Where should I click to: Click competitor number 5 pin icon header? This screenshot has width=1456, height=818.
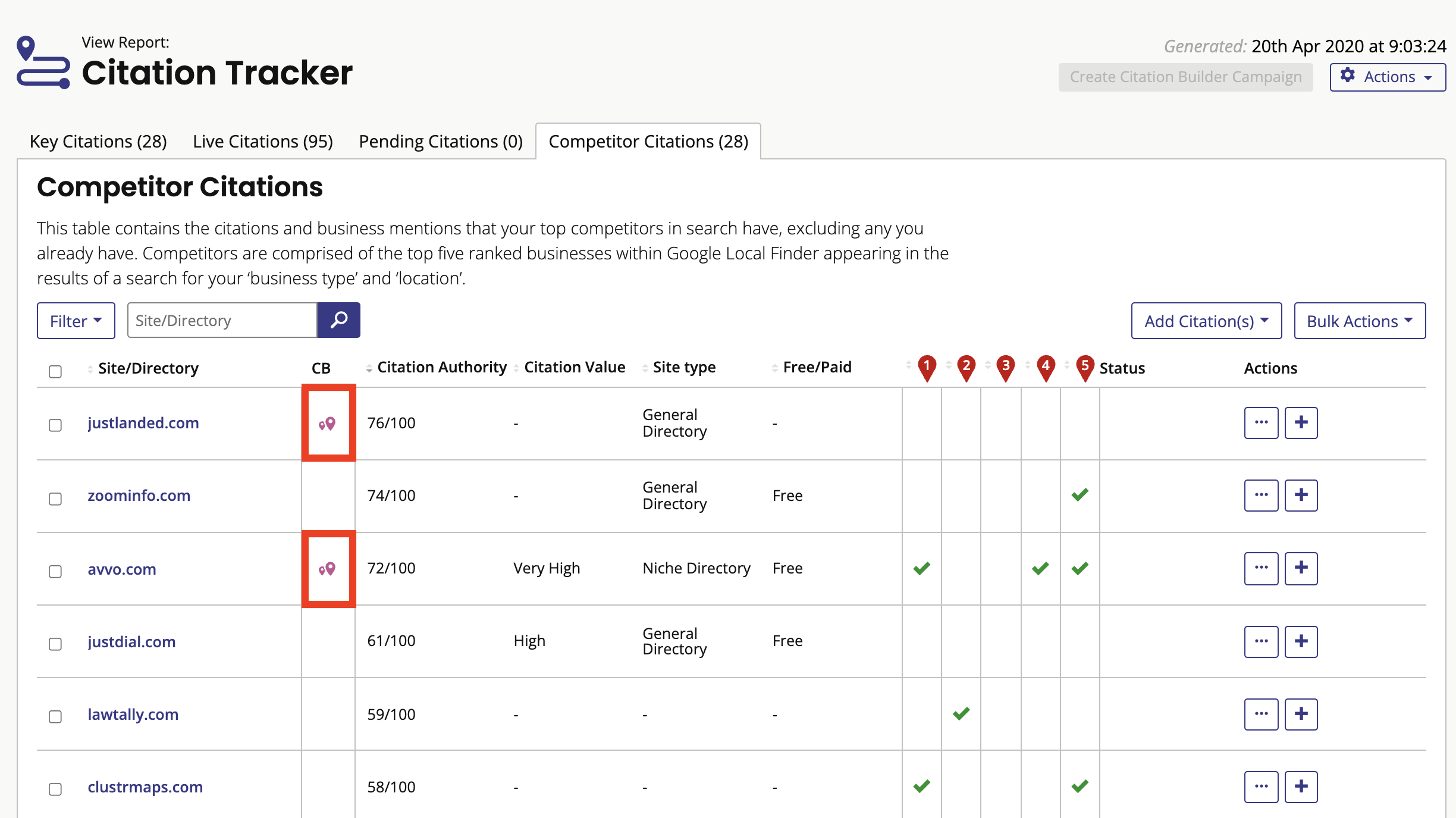pyautogui.click(x=1084, y=367)
